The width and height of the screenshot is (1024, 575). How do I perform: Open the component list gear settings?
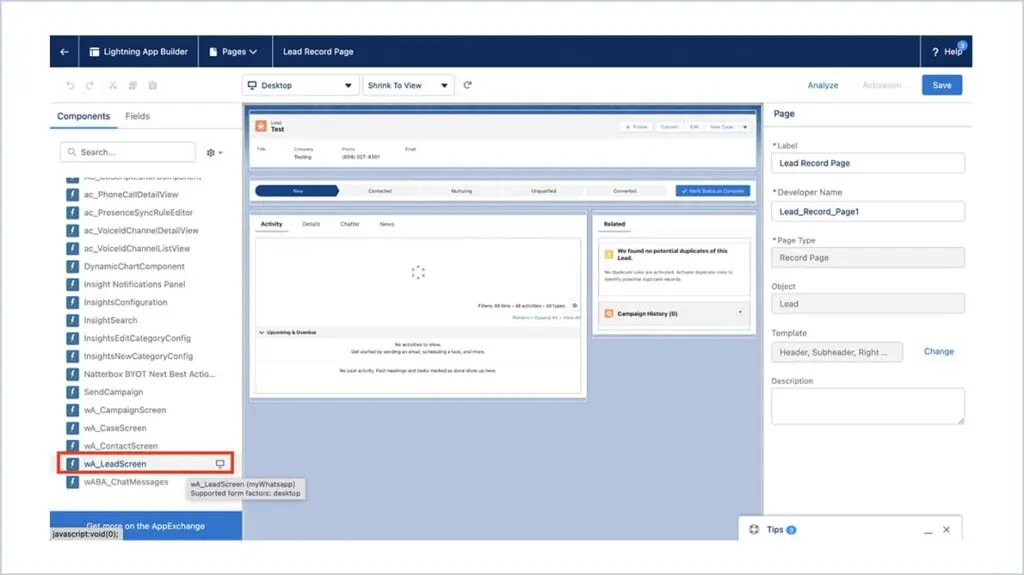point(214,152)
